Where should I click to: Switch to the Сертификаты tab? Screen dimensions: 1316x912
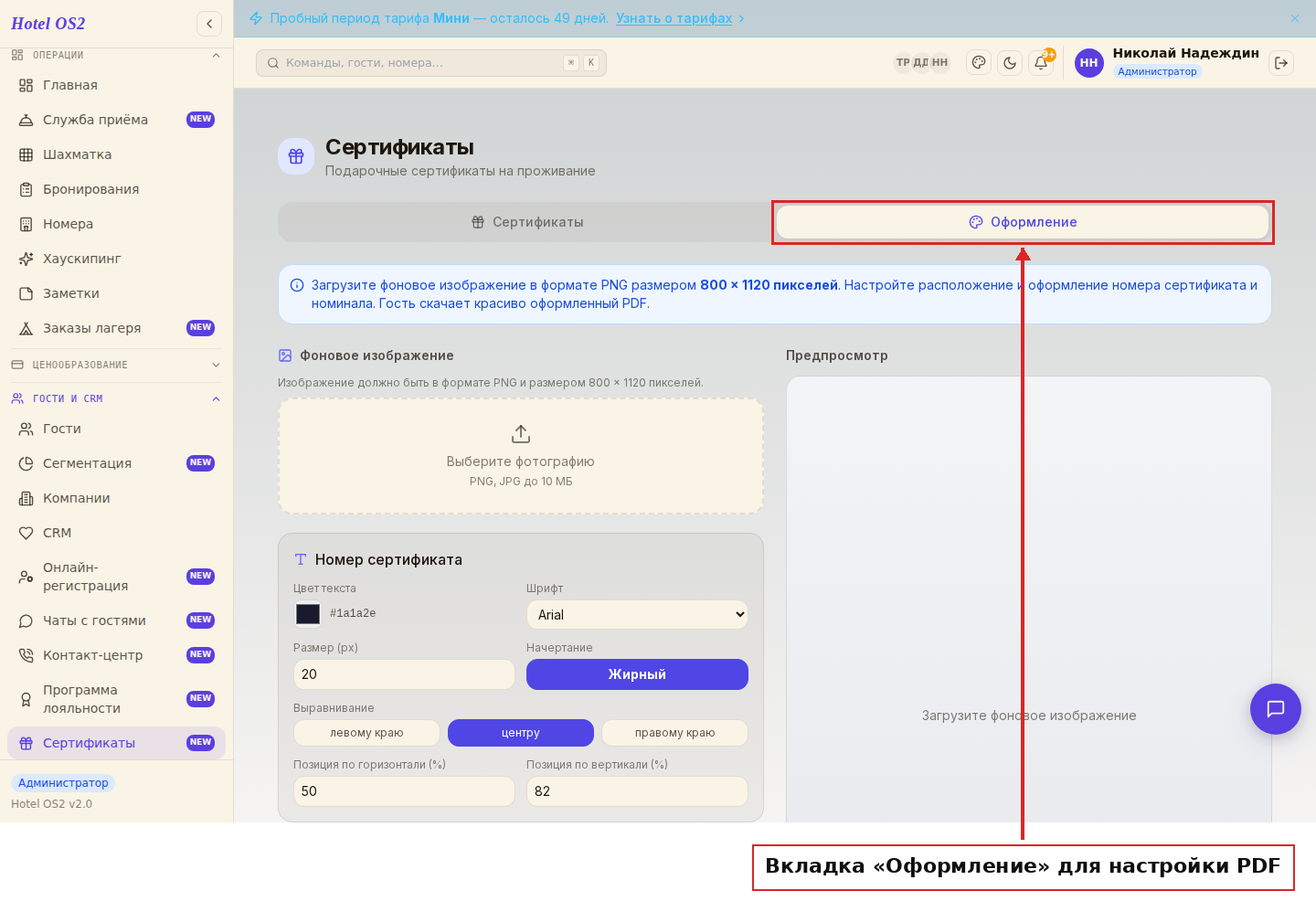(527, 222)
